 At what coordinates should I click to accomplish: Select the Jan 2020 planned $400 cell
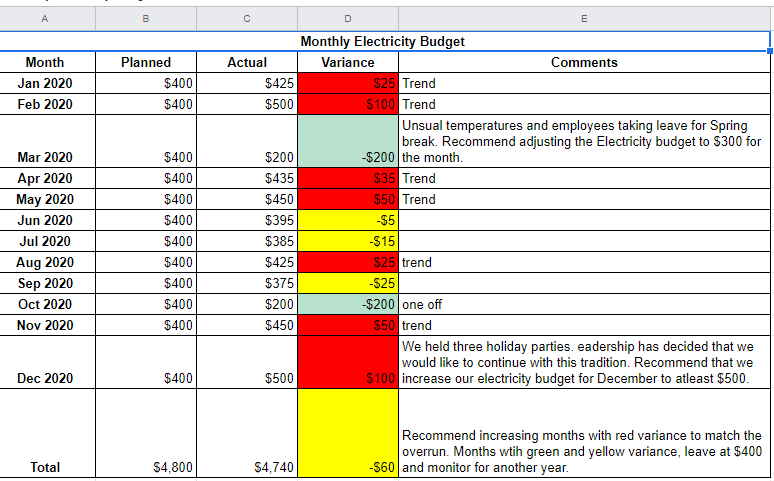pos(146,83)
